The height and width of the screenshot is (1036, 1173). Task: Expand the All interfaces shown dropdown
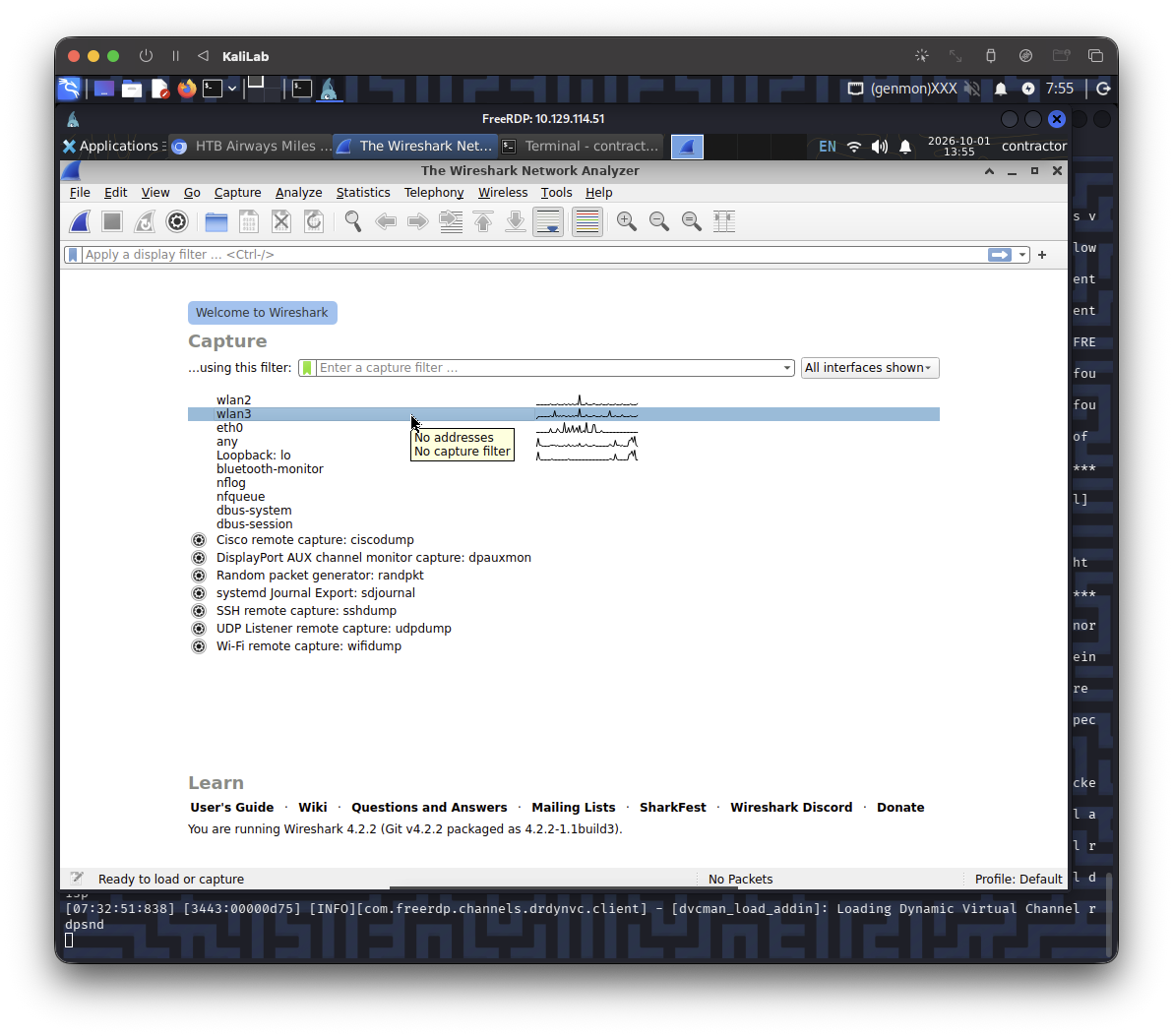tap(869, 368)
